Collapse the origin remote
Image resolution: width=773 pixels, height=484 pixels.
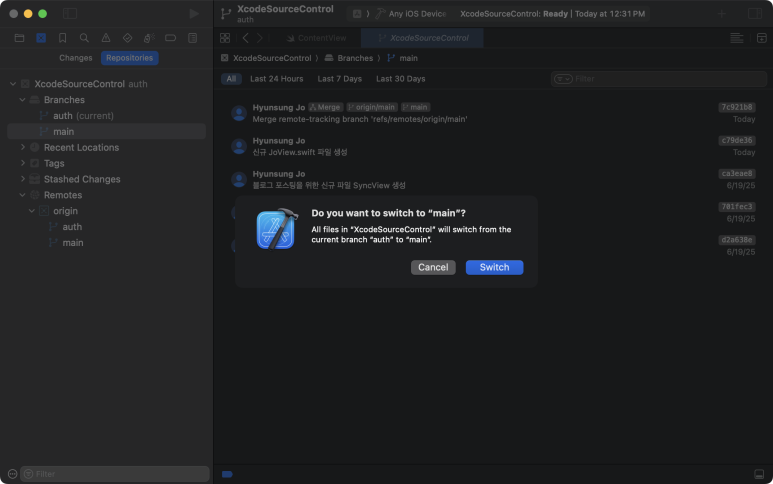click(x=32, y=211)
